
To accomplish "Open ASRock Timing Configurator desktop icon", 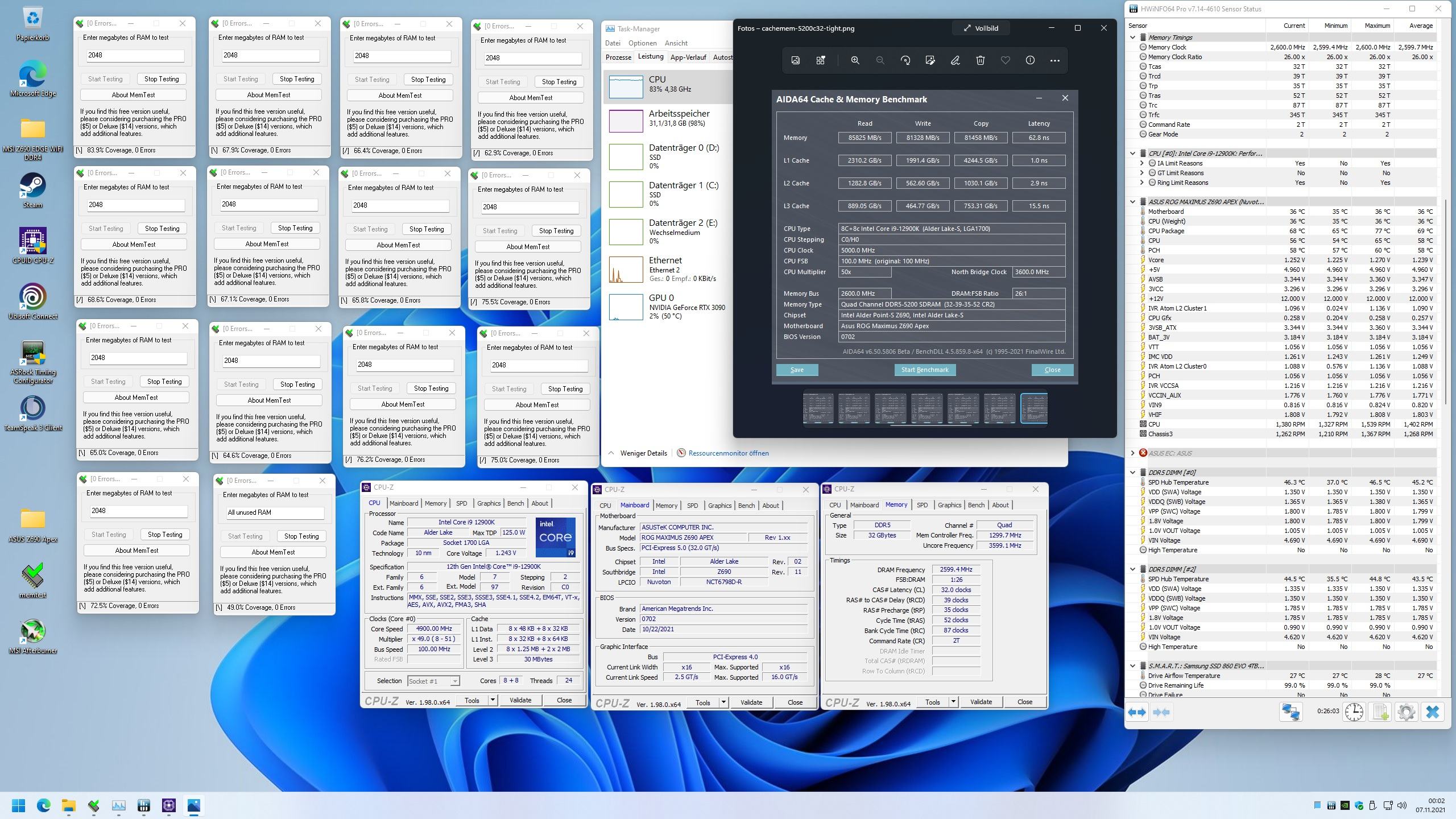I will coord(32,363).
